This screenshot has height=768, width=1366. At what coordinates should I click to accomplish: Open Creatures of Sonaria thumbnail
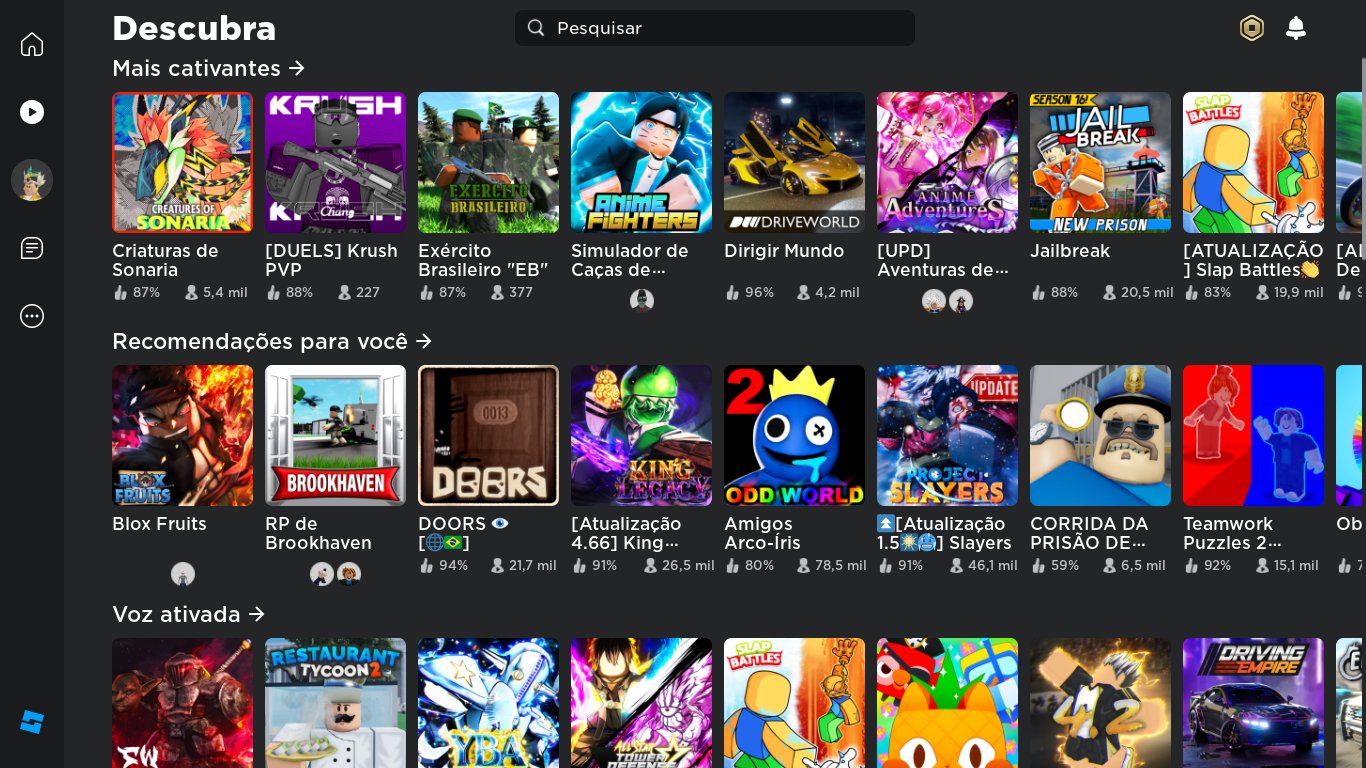[x=182, y=163]
